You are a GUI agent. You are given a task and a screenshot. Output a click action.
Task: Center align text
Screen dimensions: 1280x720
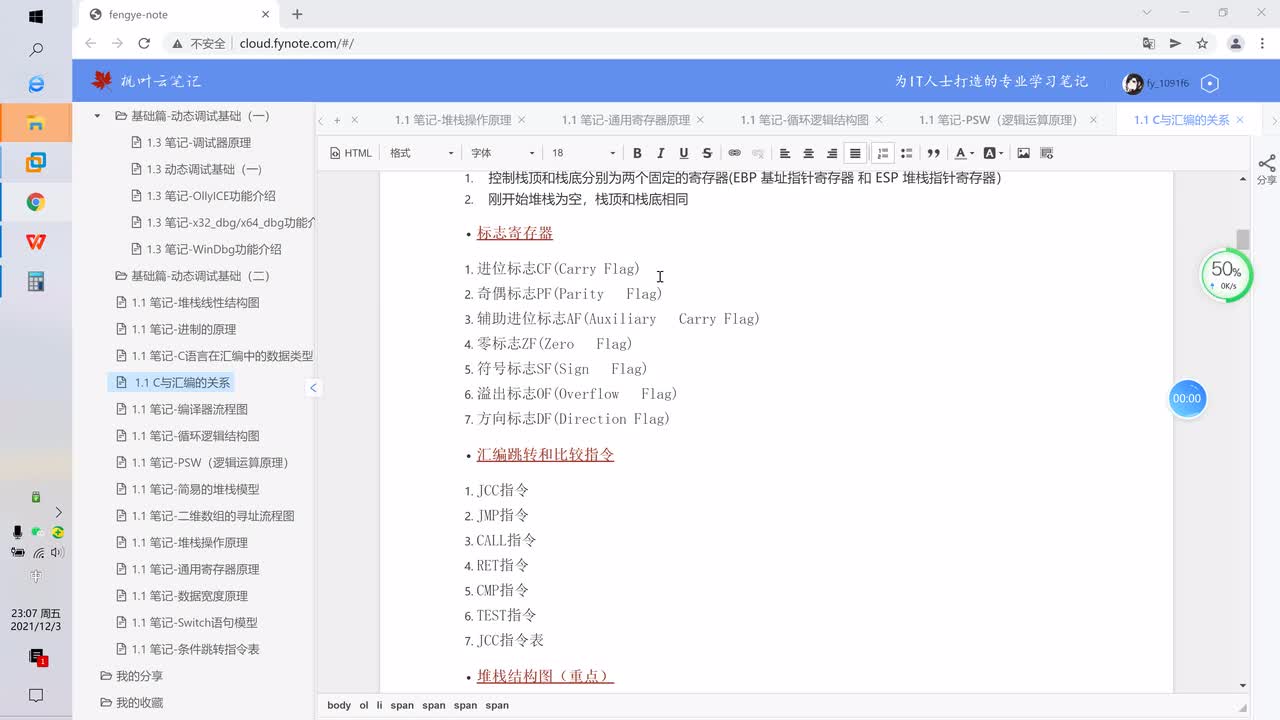pyautogui.click(x=808, y=153)
